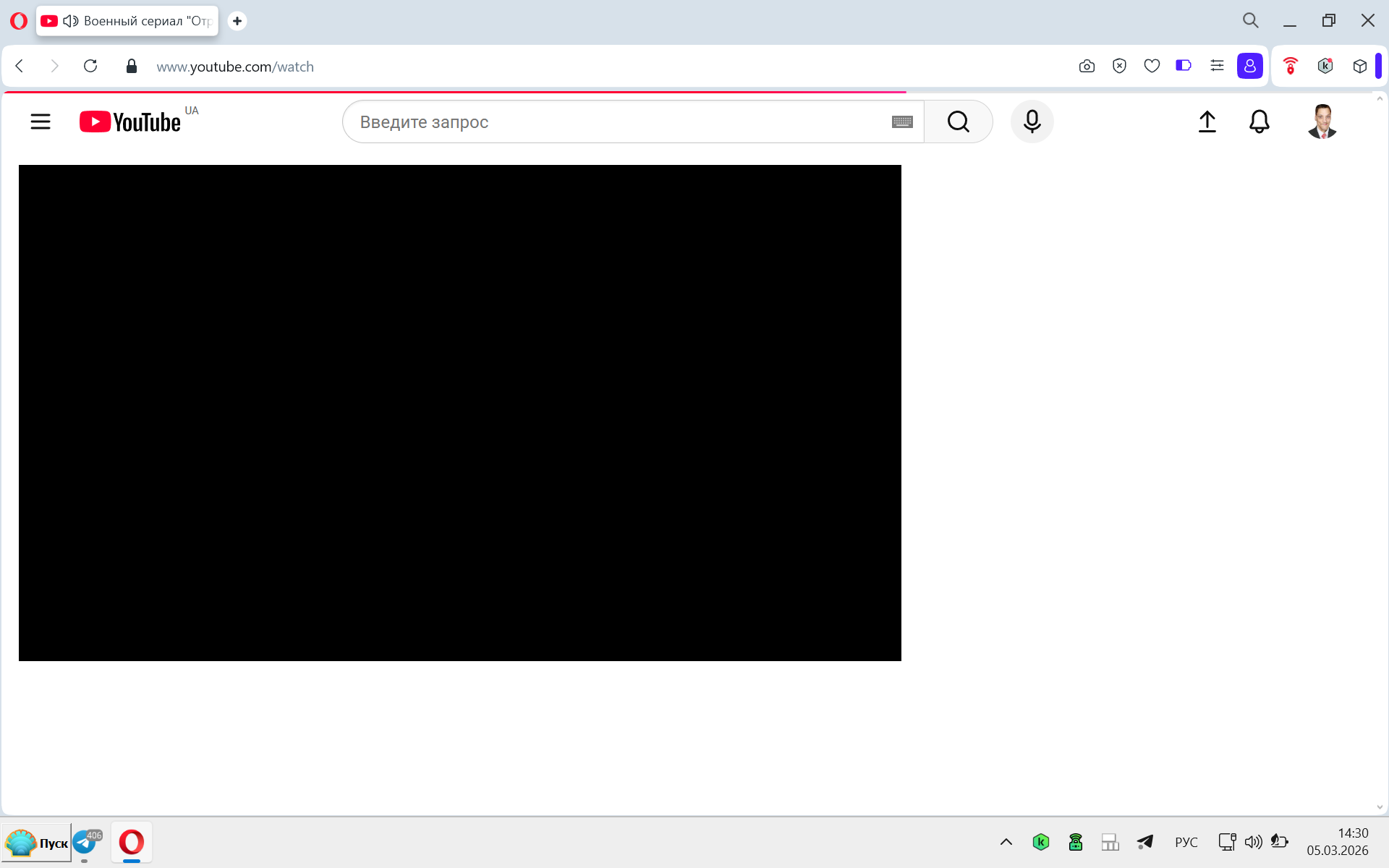Add page to bookmarks heart icon

click(1152, 67)
